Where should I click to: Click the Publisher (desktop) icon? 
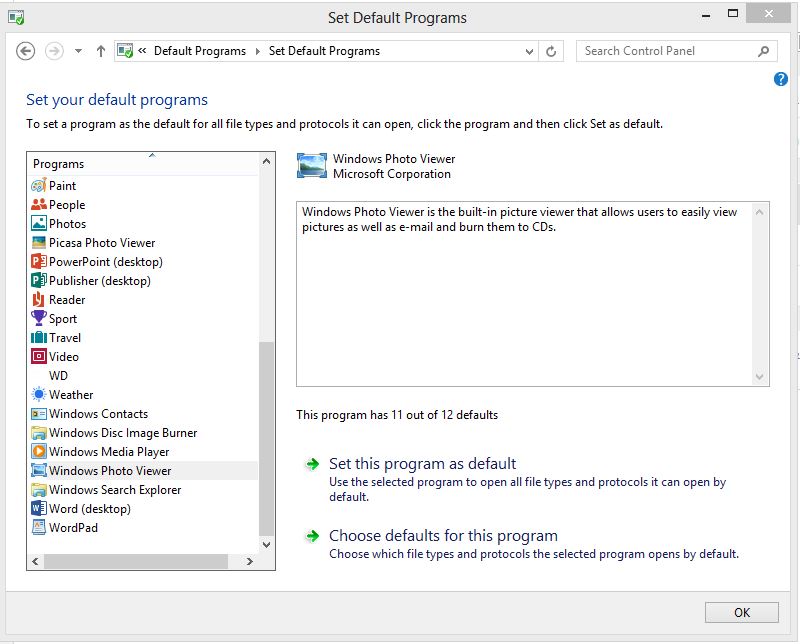click(x=39, y=281)
